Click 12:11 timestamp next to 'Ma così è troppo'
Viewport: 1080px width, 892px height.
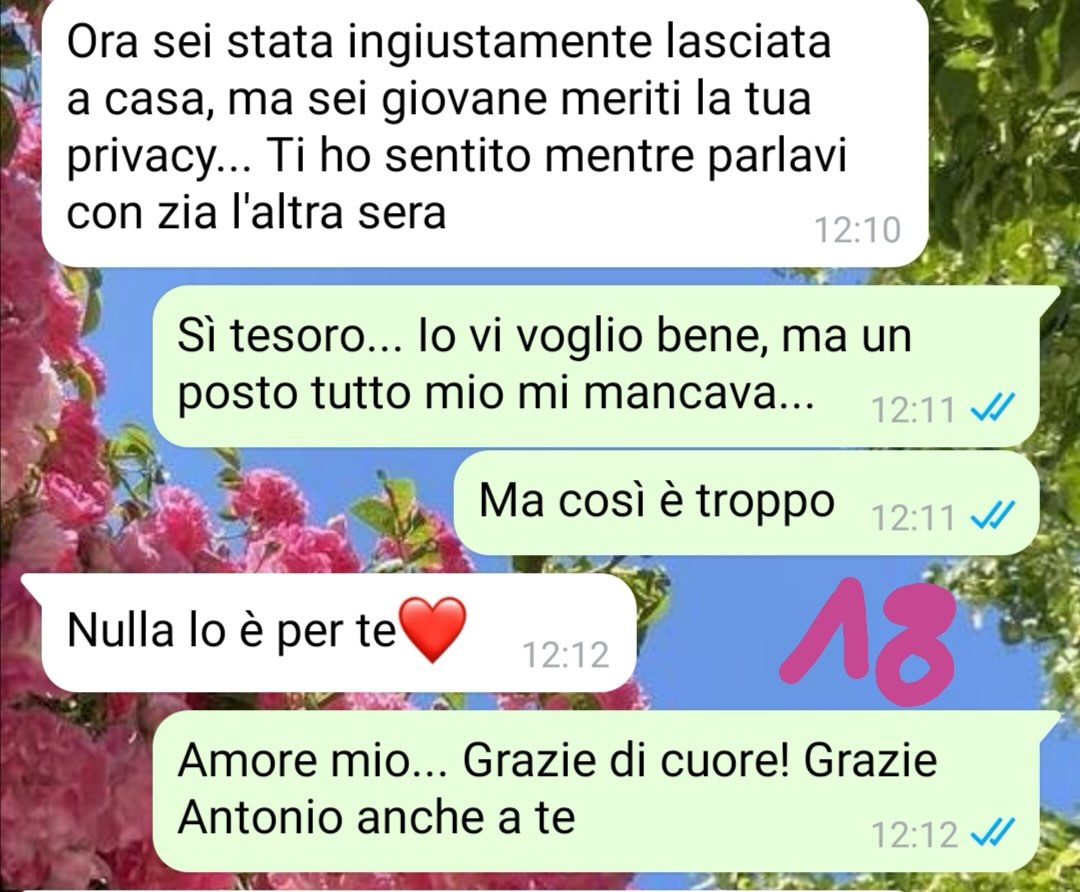pyautogui.click(x=913, y=517)
